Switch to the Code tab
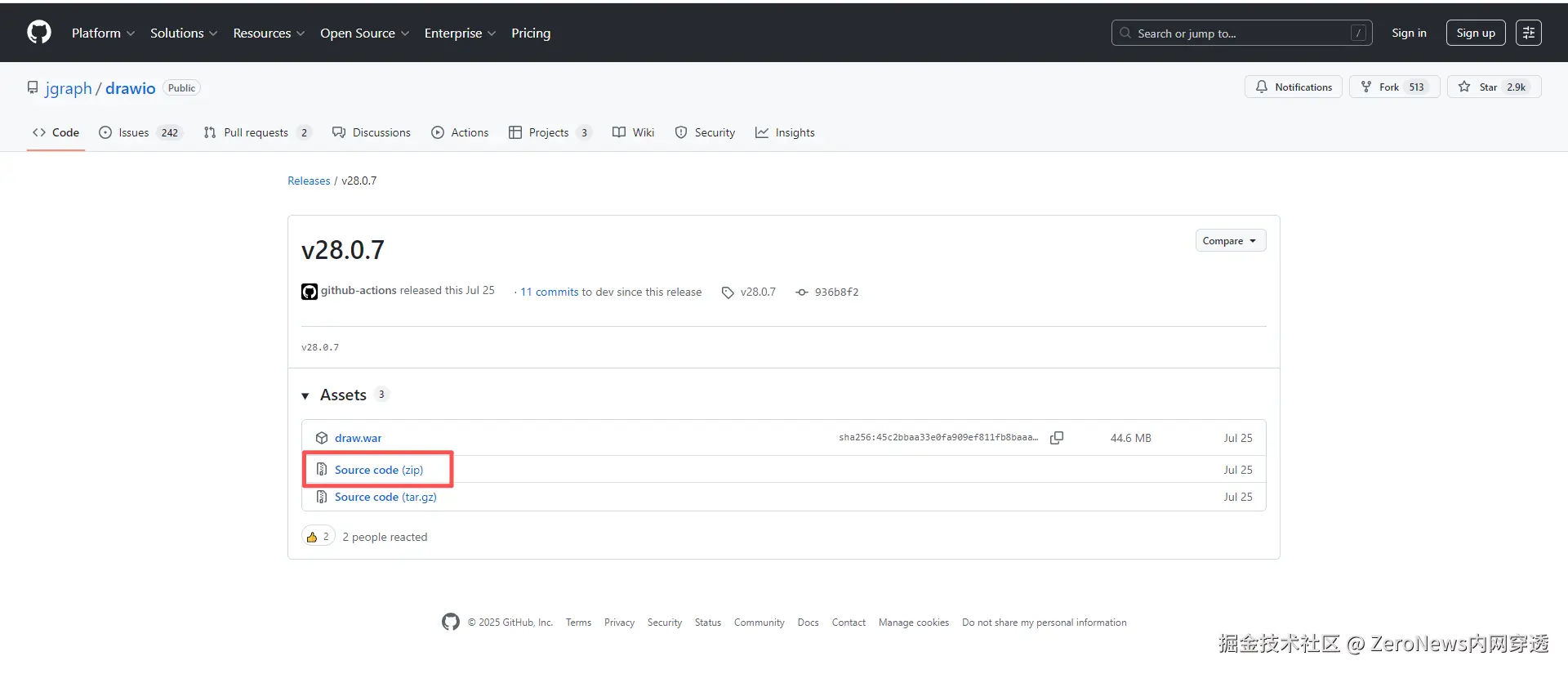 56,132
